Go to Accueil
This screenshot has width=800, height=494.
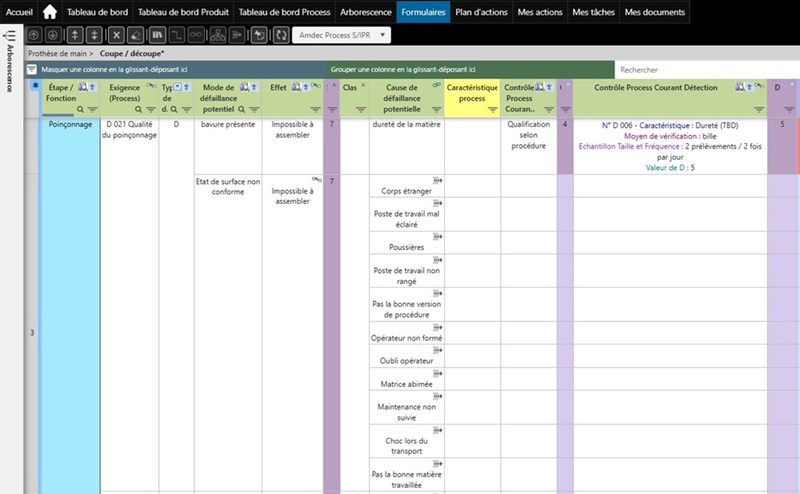pos(19,12)
